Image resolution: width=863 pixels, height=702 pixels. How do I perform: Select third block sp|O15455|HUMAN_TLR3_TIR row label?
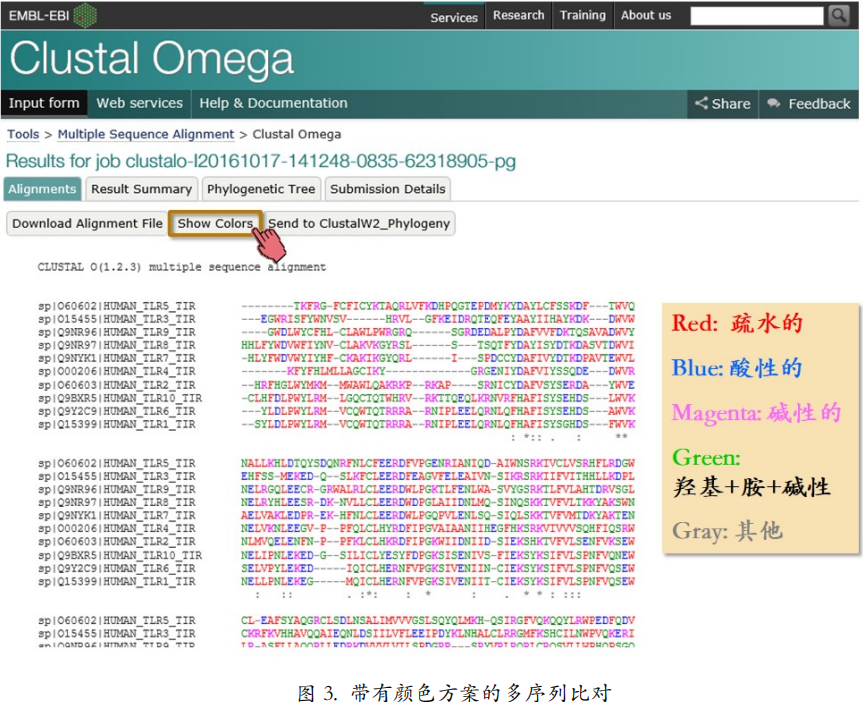pyautogui.click(x=117, y=634)
